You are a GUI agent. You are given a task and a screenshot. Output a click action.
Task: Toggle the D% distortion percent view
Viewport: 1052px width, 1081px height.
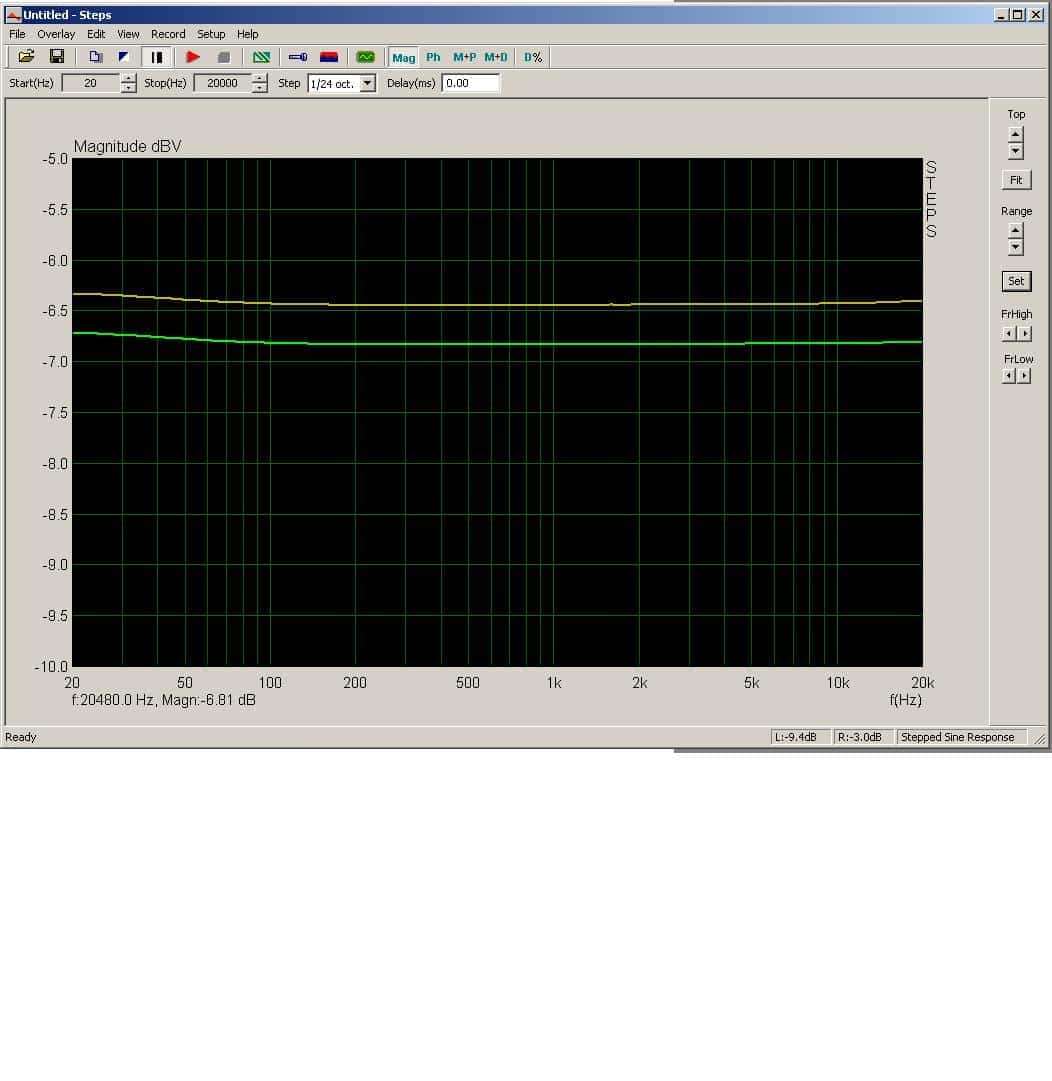pyautogui.click(x=533, y=57)
